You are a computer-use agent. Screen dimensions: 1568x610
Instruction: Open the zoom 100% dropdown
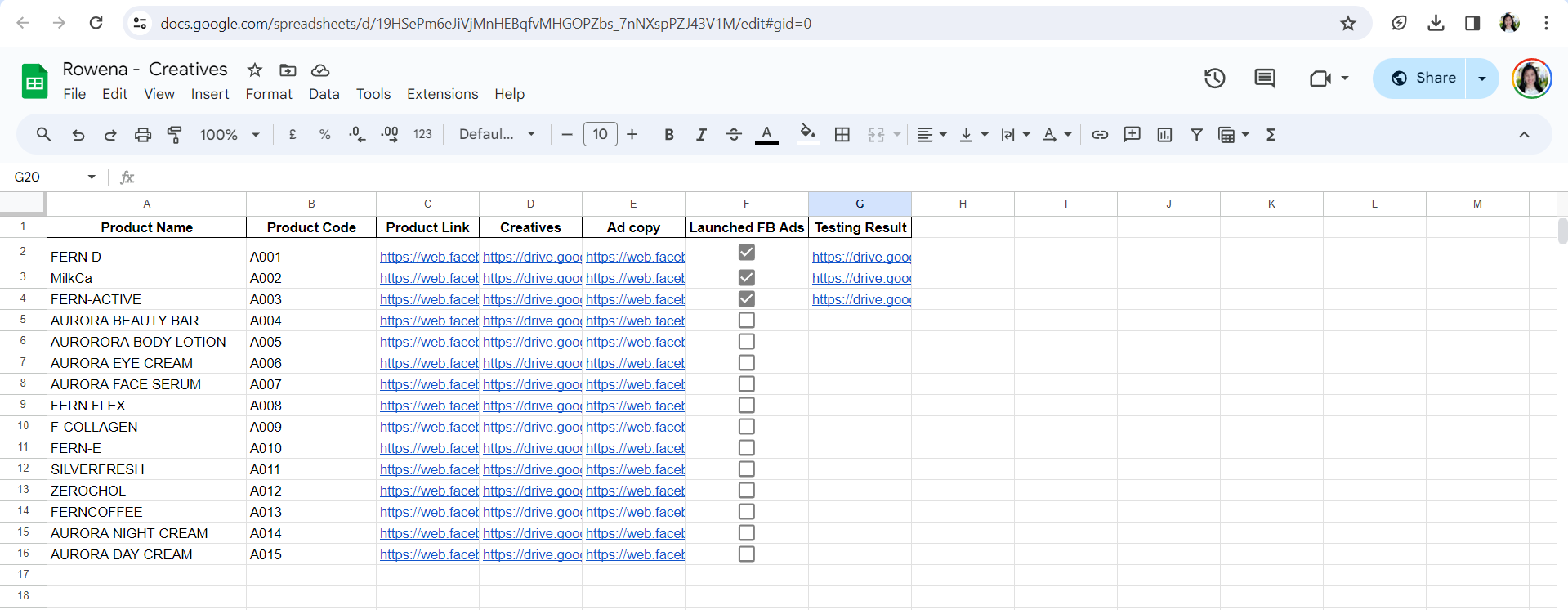point(230,135)
